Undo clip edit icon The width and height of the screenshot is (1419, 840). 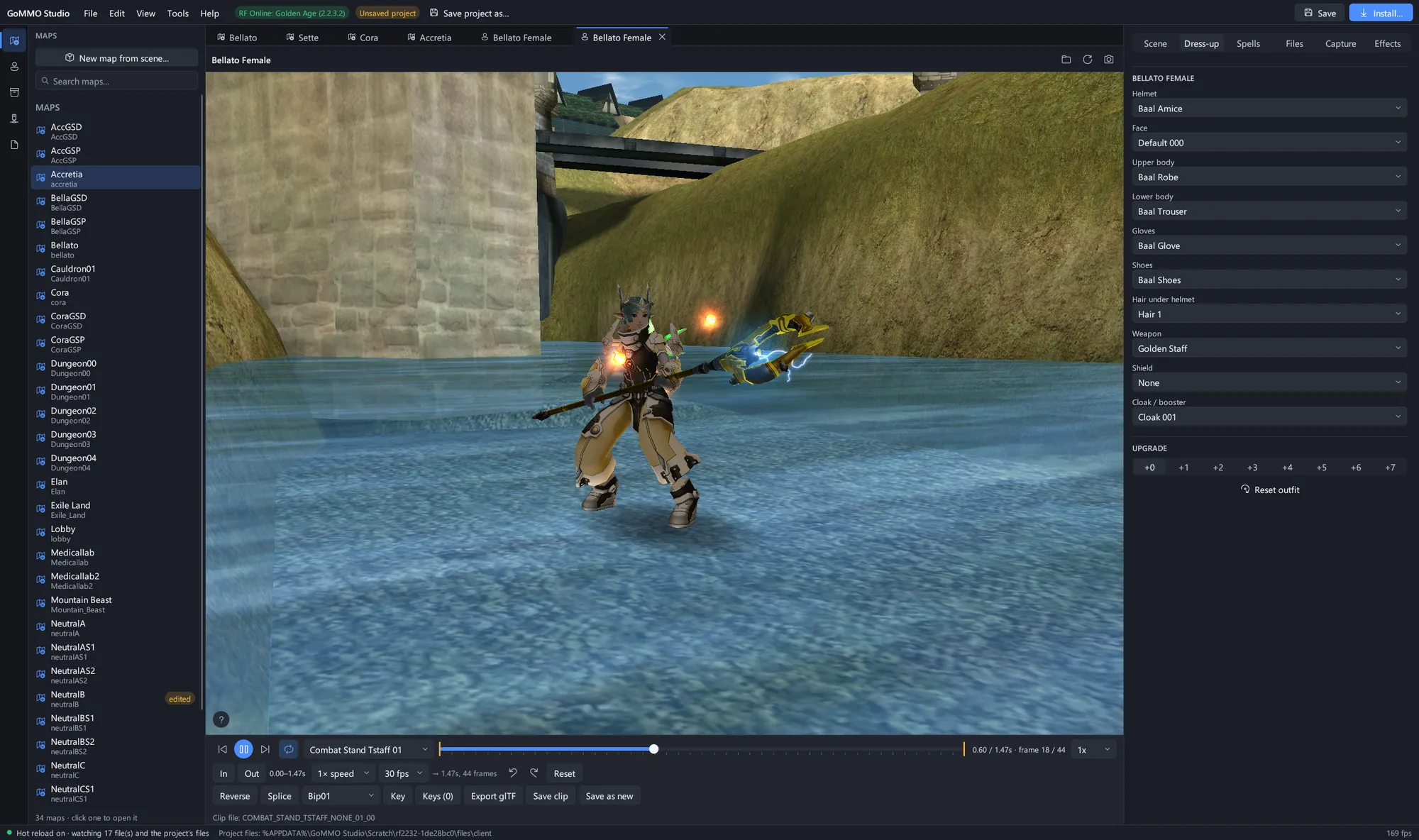click(513, 773)
